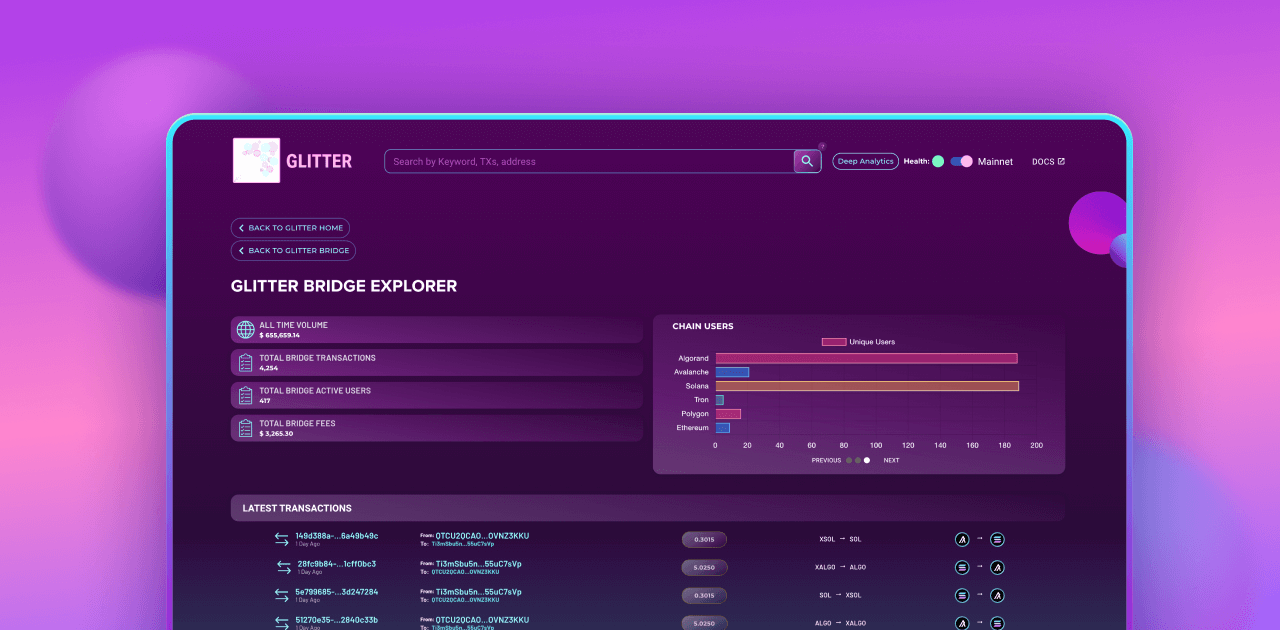
Task: Click the globe icon beside All Time Volume
Action: (x=245, y=330)
